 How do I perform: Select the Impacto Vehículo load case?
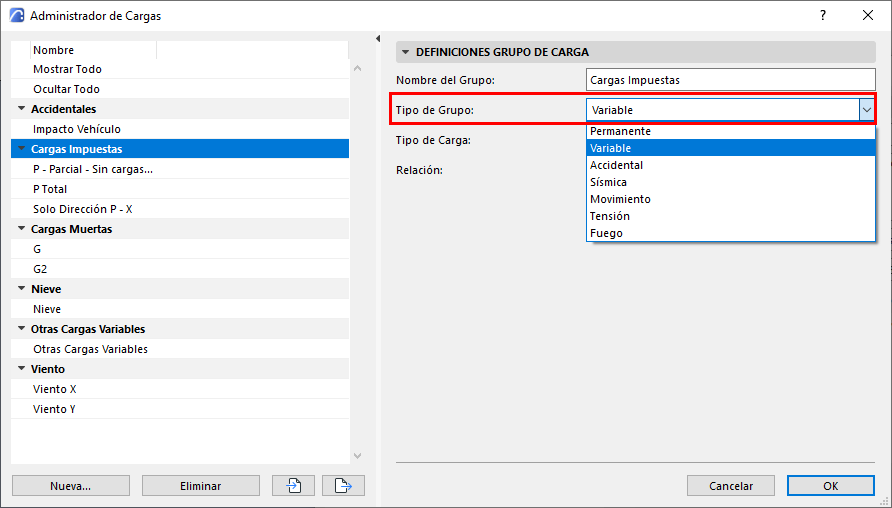tap(77, 129)
